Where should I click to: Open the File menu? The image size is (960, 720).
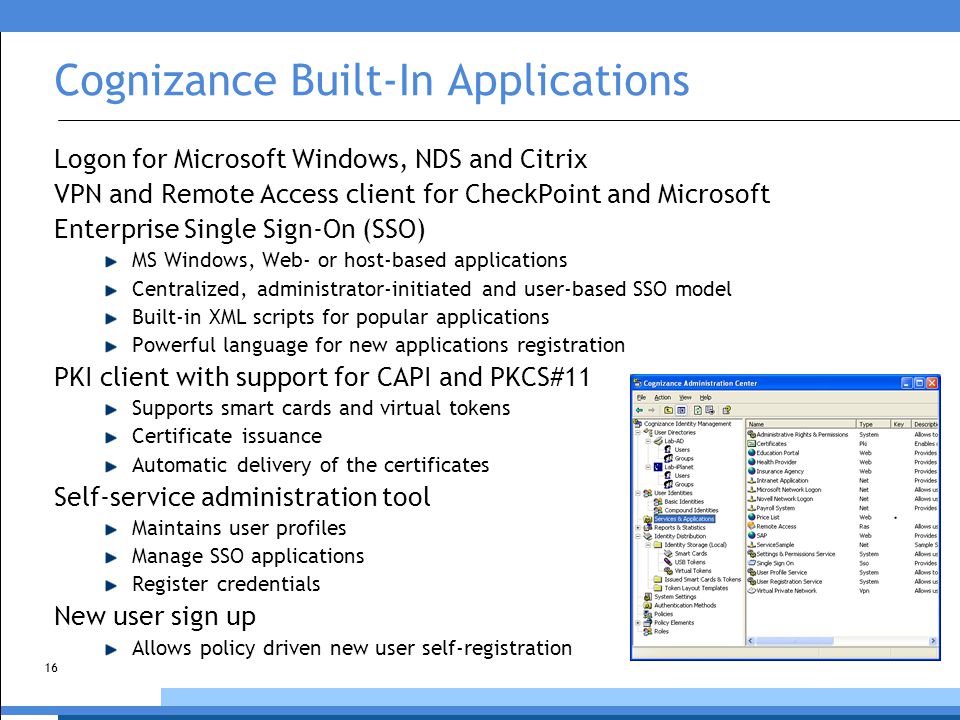click(x=642, y=397)
